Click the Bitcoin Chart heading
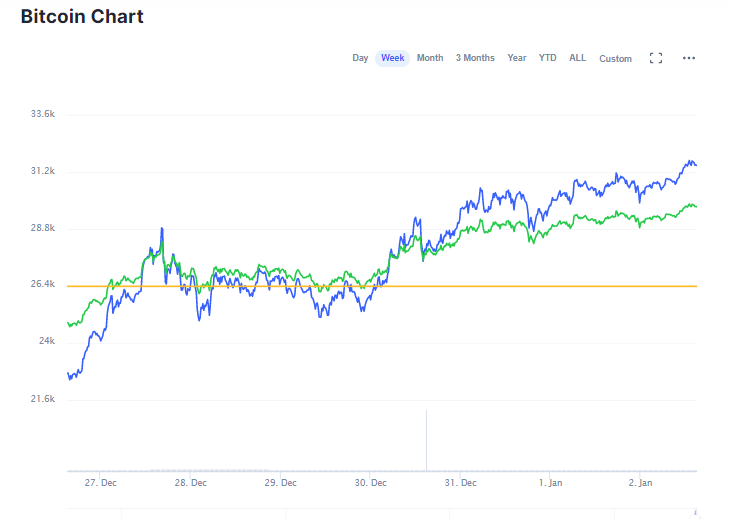This screenshot has width=729, height=519. coord(82,16)
